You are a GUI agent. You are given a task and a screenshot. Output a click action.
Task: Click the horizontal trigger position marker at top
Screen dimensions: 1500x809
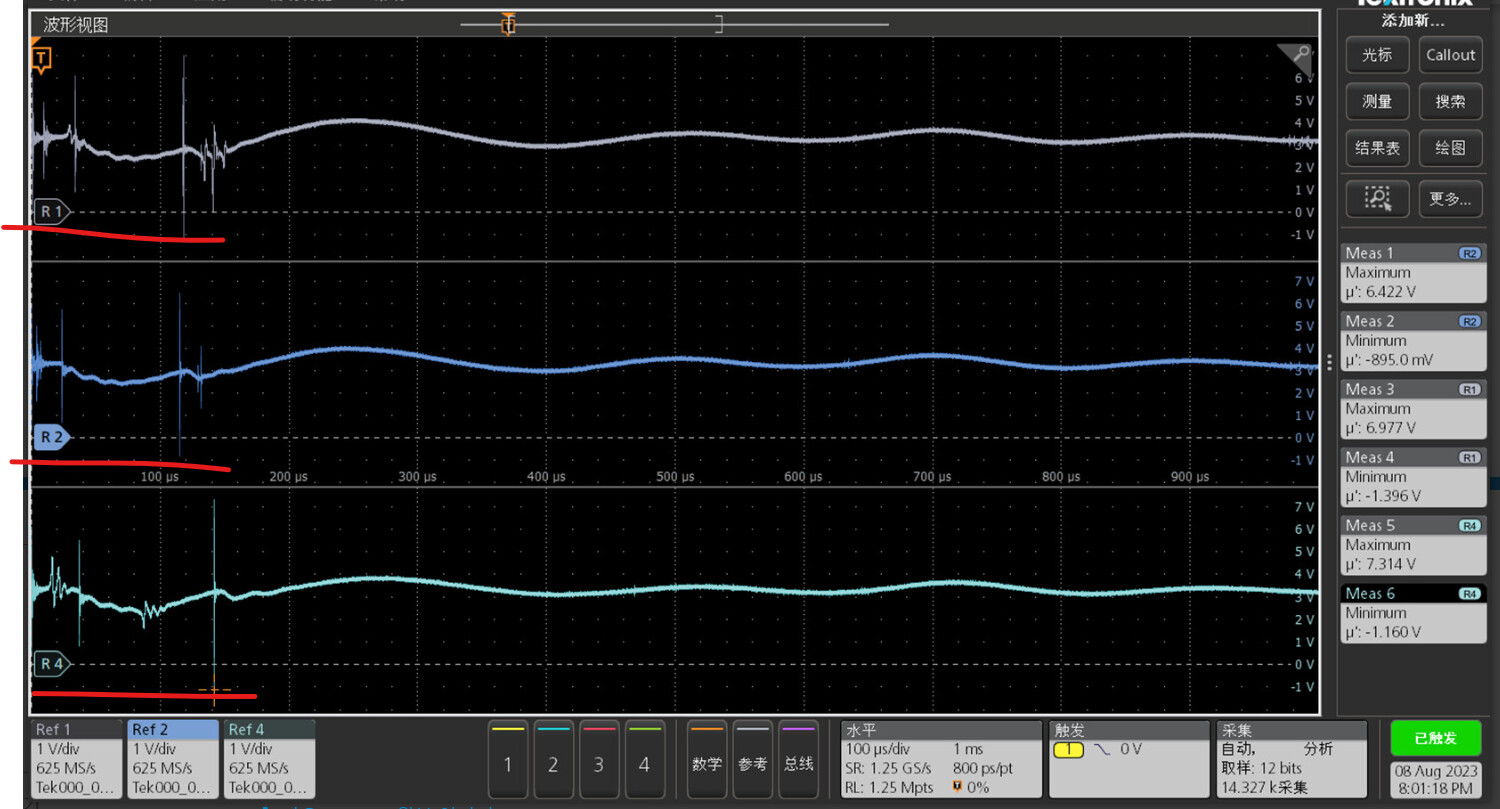coord(508,24)
